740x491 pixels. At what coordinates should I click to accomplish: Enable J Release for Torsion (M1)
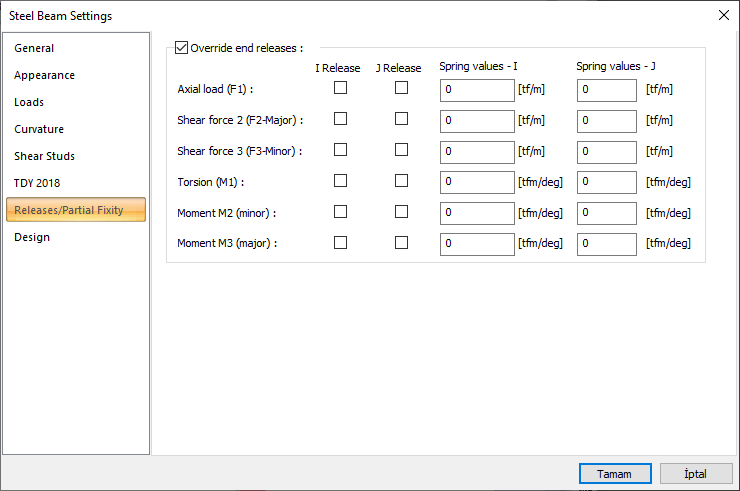click(402, 181)
